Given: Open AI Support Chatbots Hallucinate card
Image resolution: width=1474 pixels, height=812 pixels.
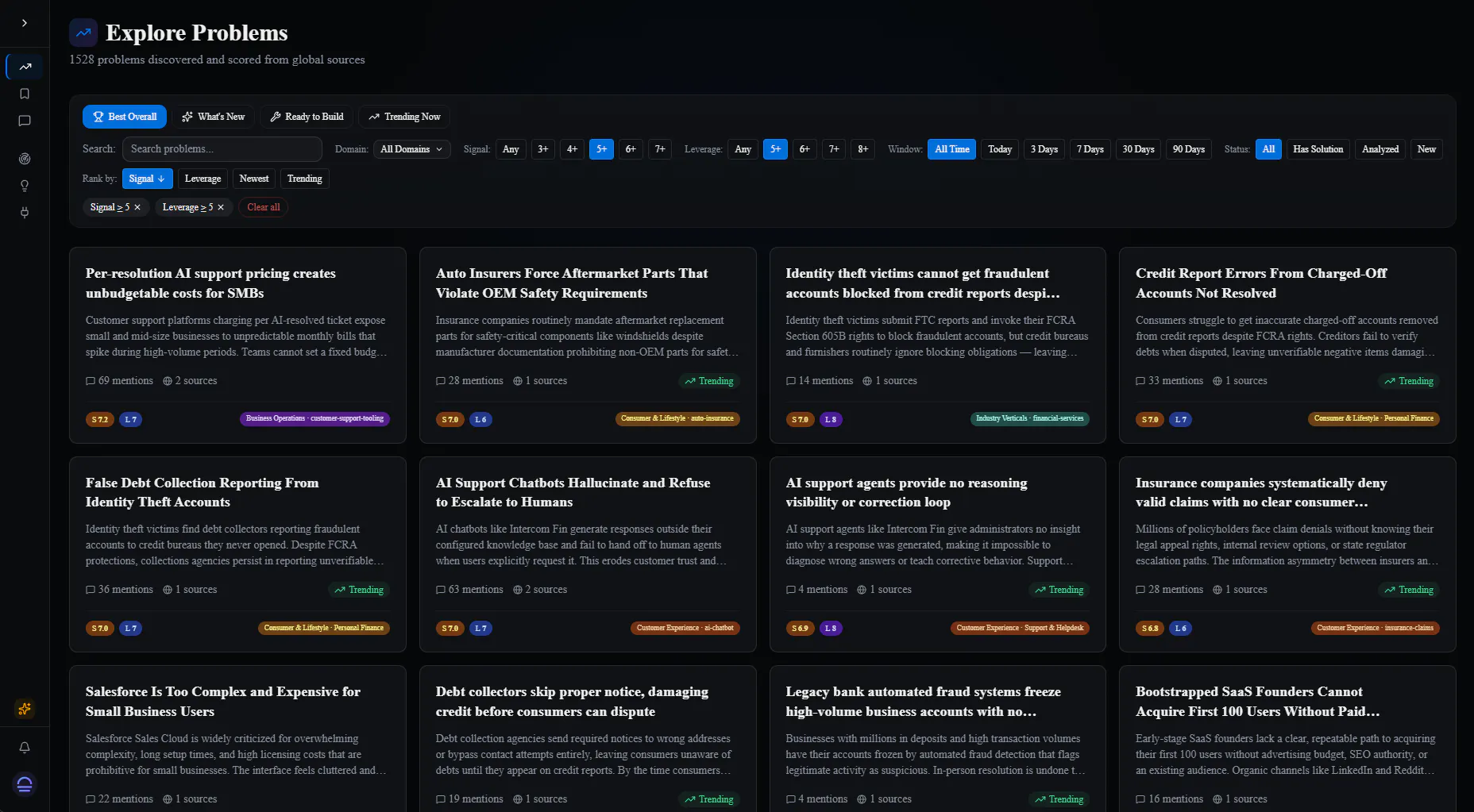Looking at the screenshot, I should point(588,554).
